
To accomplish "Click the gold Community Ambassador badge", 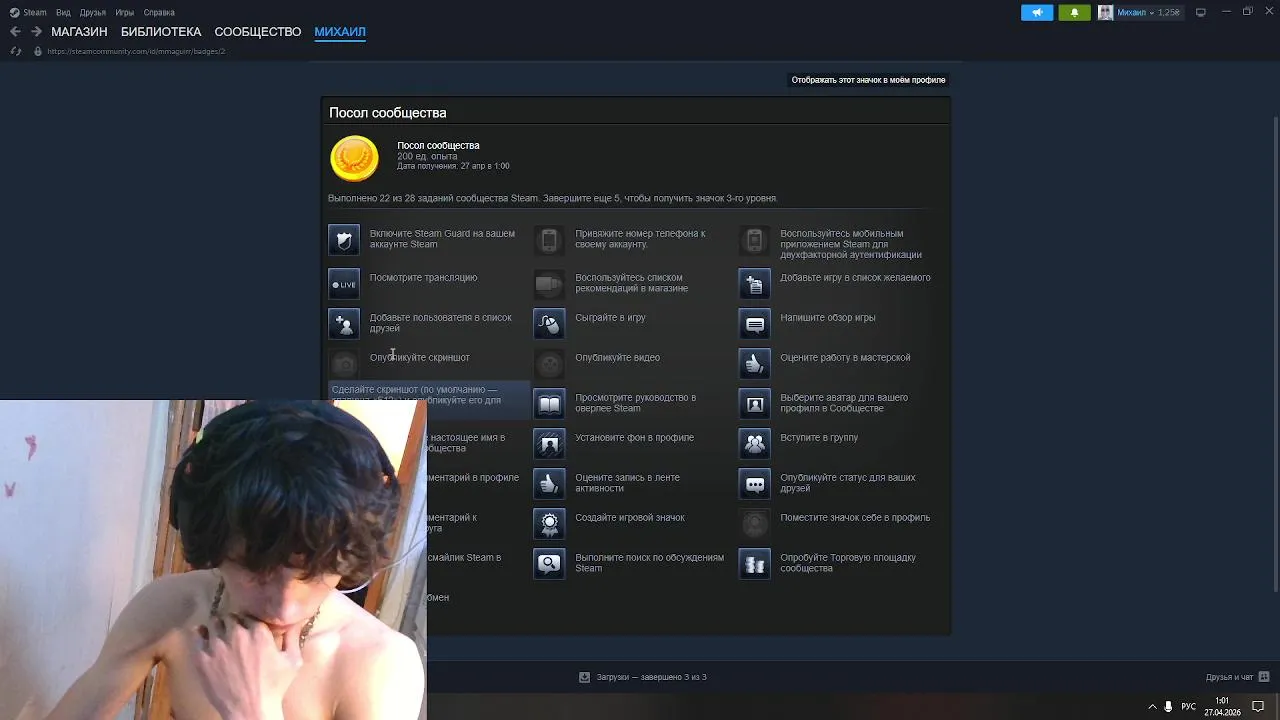I will 354,159.
